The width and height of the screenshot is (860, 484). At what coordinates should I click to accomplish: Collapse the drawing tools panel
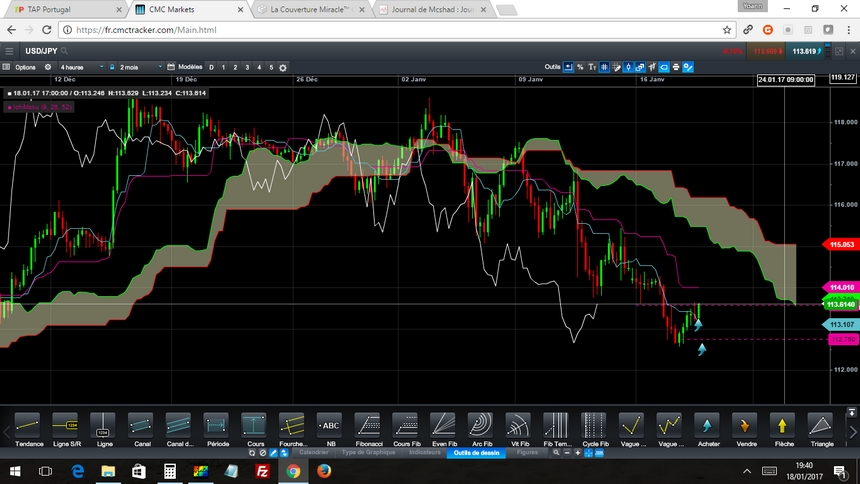pos(851,412)
